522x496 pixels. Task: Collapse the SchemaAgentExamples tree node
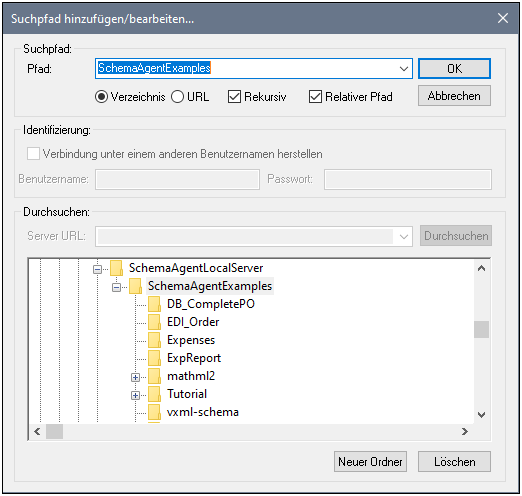(116, 287)
